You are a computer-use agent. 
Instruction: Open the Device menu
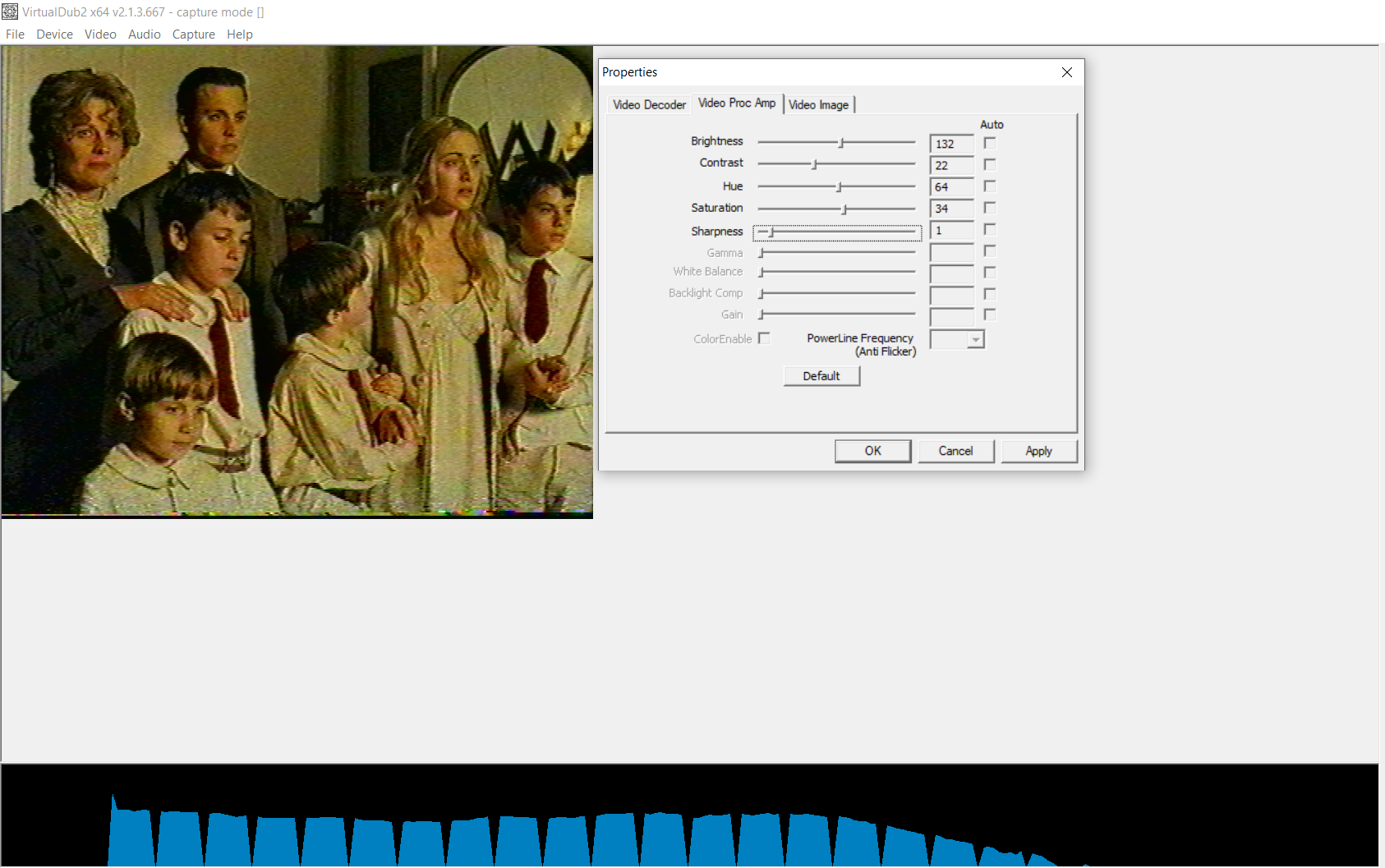[54, 34]
